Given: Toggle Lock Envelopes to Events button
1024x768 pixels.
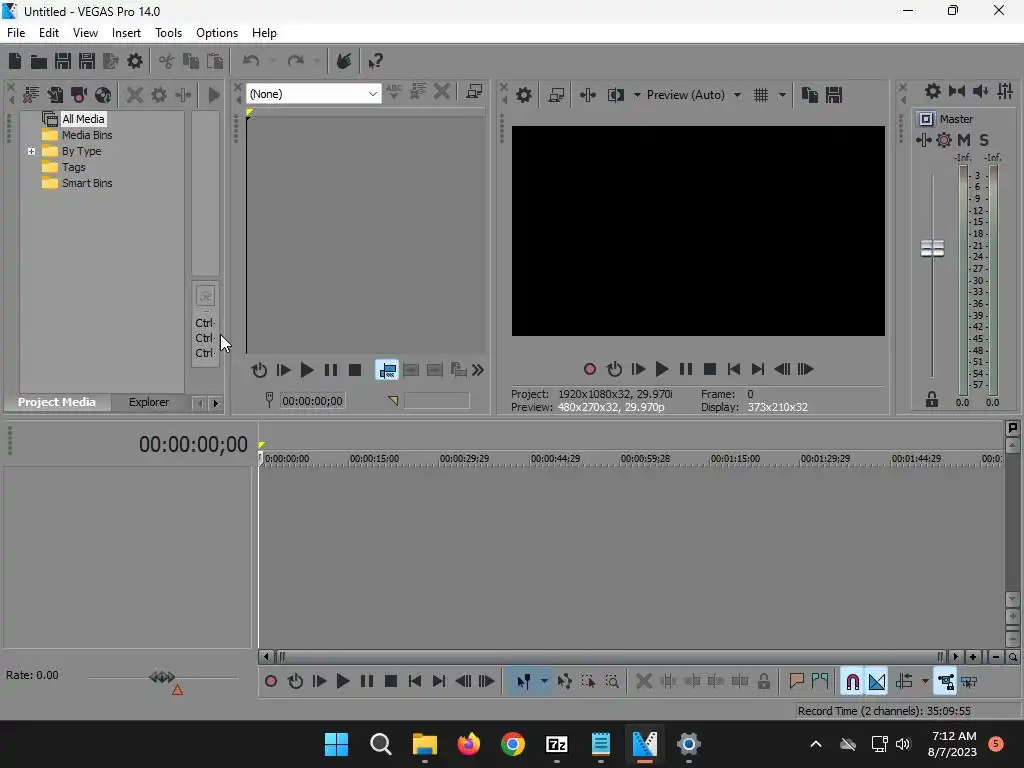Looking at the screenshot, I should (x=946, y=682).
